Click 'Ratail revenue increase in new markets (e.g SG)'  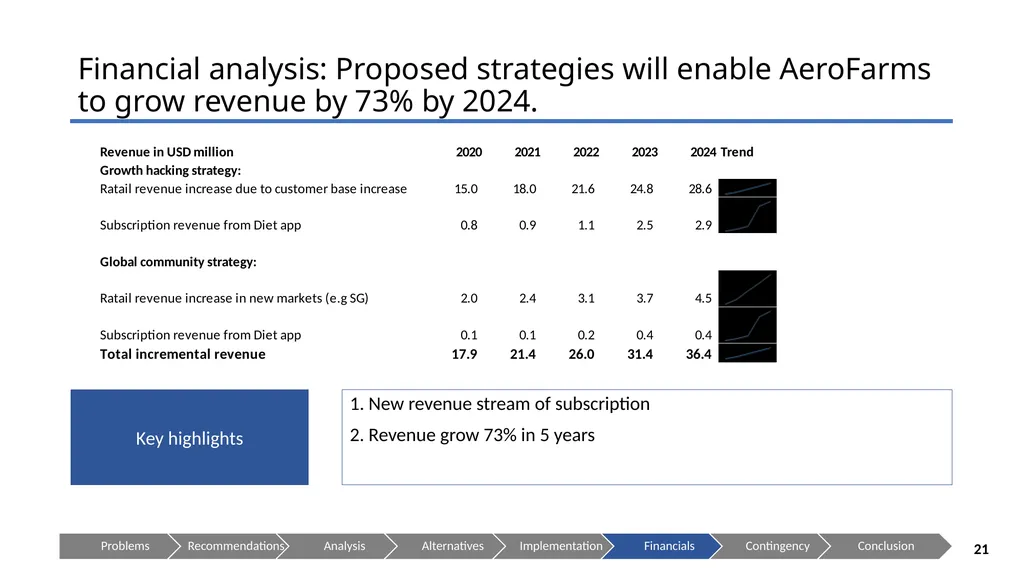(x=234, y=298)
